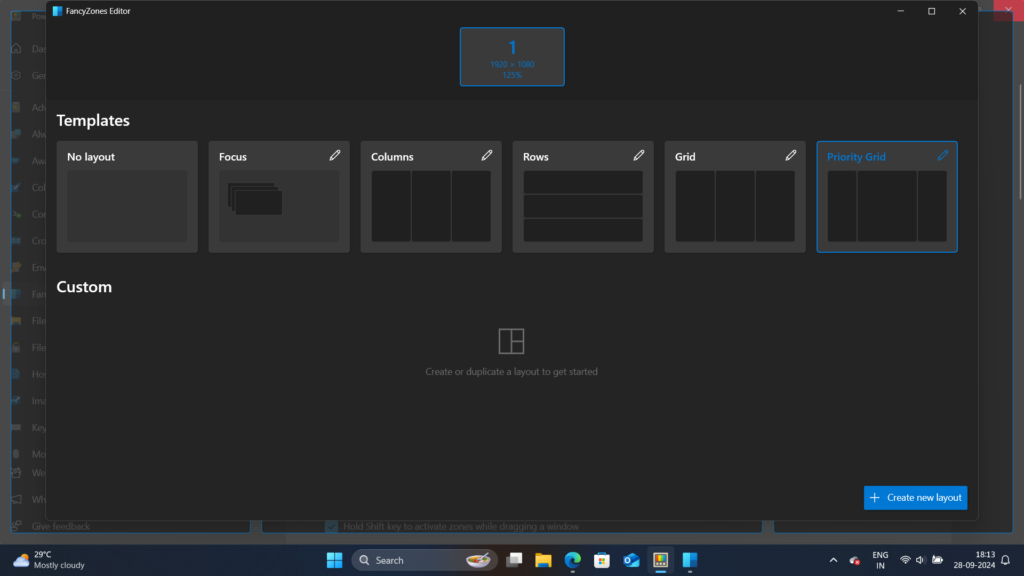Image resolution: width=1024 pixels, height=576 pixels.
Task: Open volume control in system tray
Action: tap(920, 560)
